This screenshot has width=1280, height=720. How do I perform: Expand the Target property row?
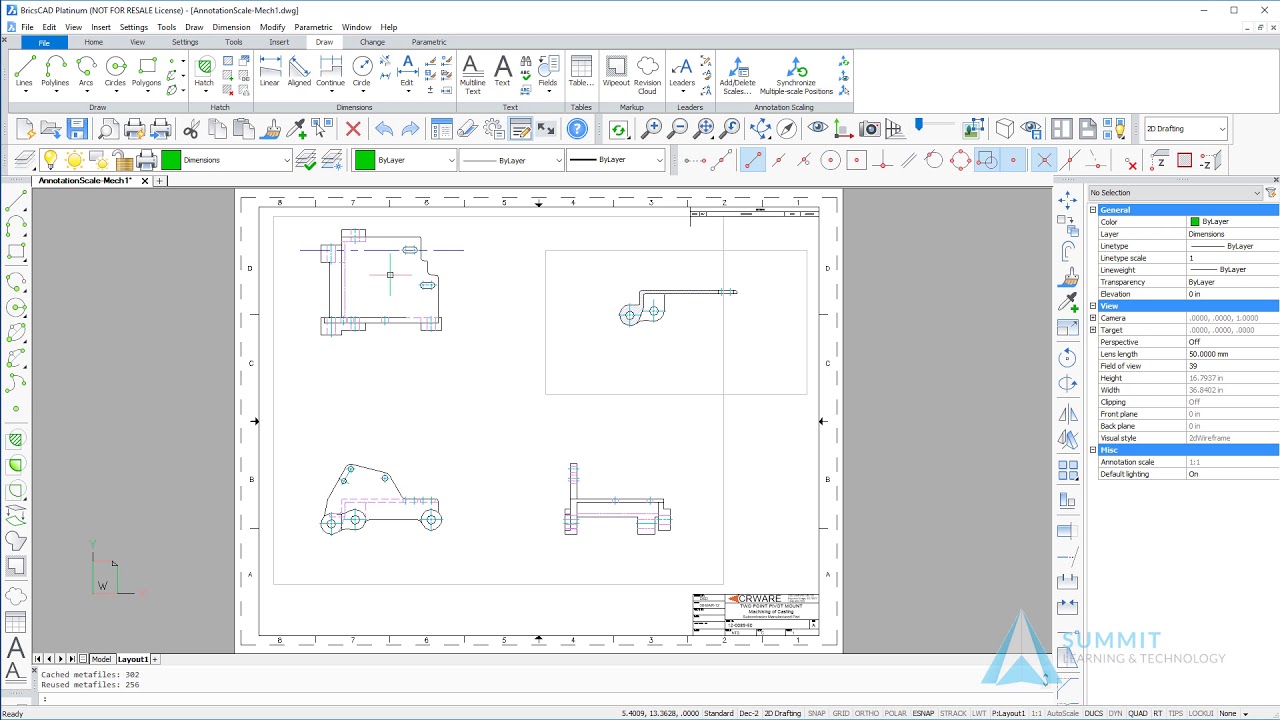[1093, 330]
